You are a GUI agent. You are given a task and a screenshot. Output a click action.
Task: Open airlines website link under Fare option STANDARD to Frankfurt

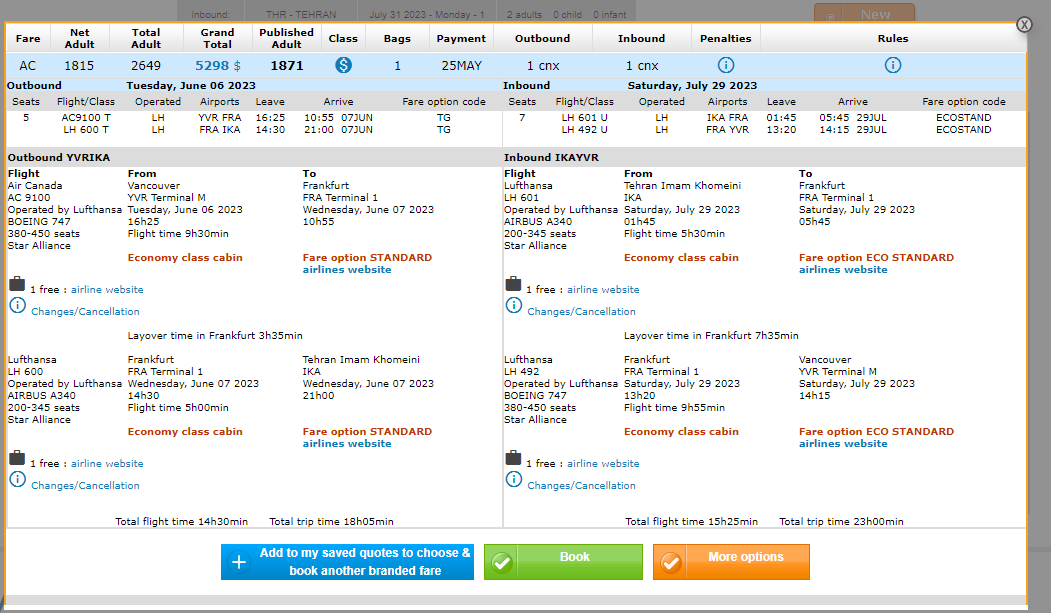pyautogui.click(x=347, y=270)
